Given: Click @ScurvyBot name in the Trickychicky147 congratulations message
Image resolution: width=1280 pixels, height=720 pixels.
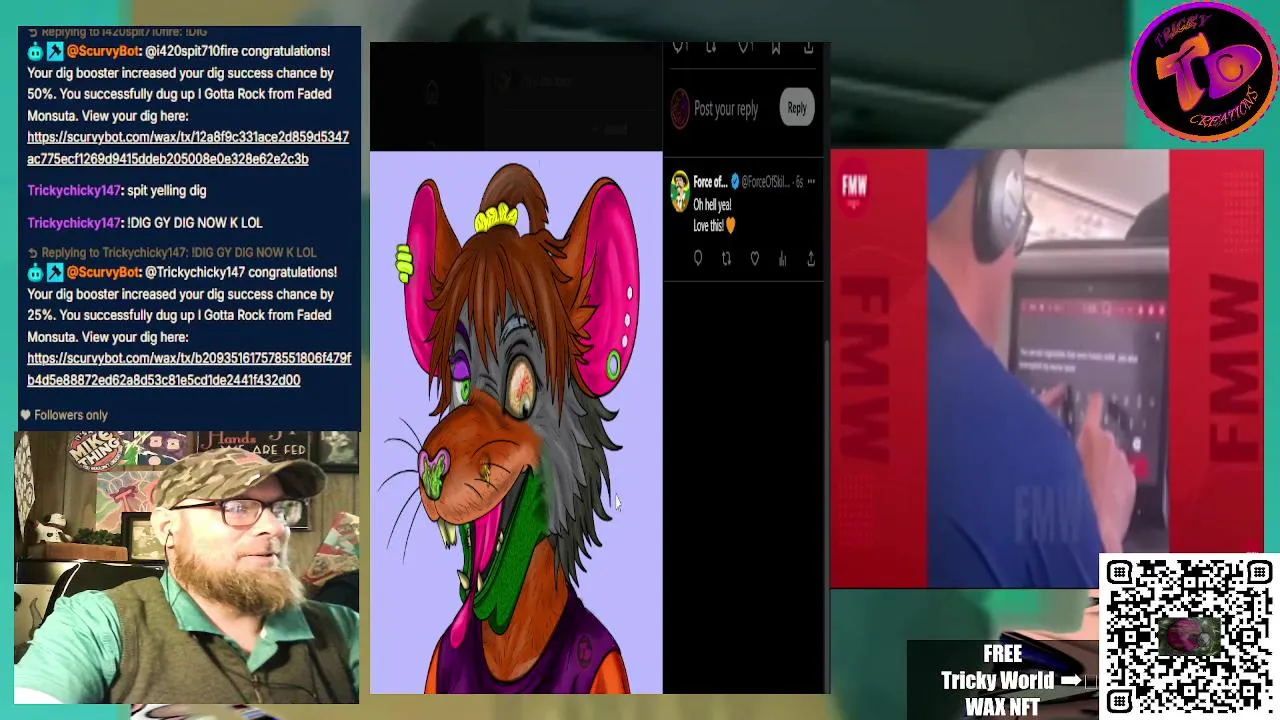Looking at the screenshot, I should [104, 272].
